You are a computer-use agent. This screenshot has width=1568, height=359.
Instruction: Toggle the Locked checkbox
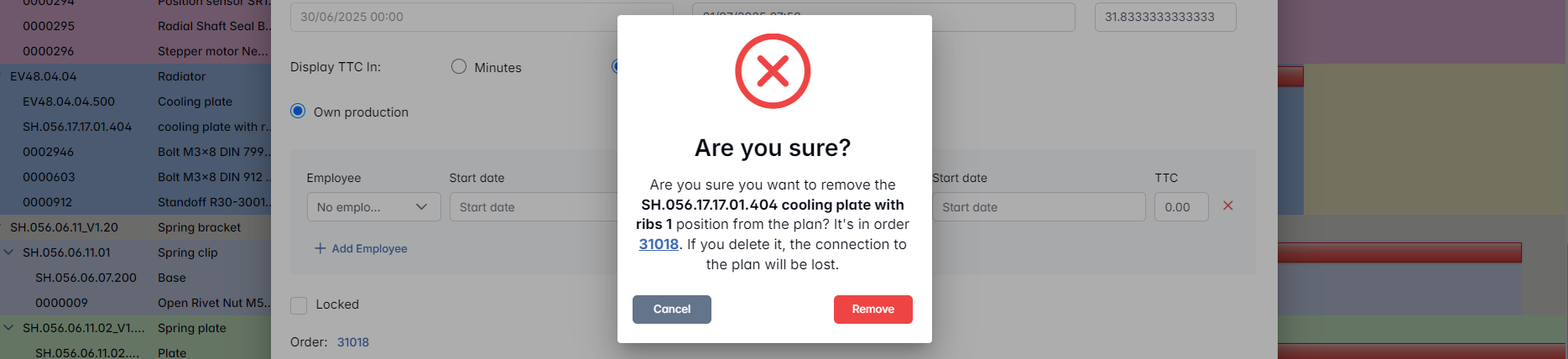pyautogui.click(x=299, y=305)
